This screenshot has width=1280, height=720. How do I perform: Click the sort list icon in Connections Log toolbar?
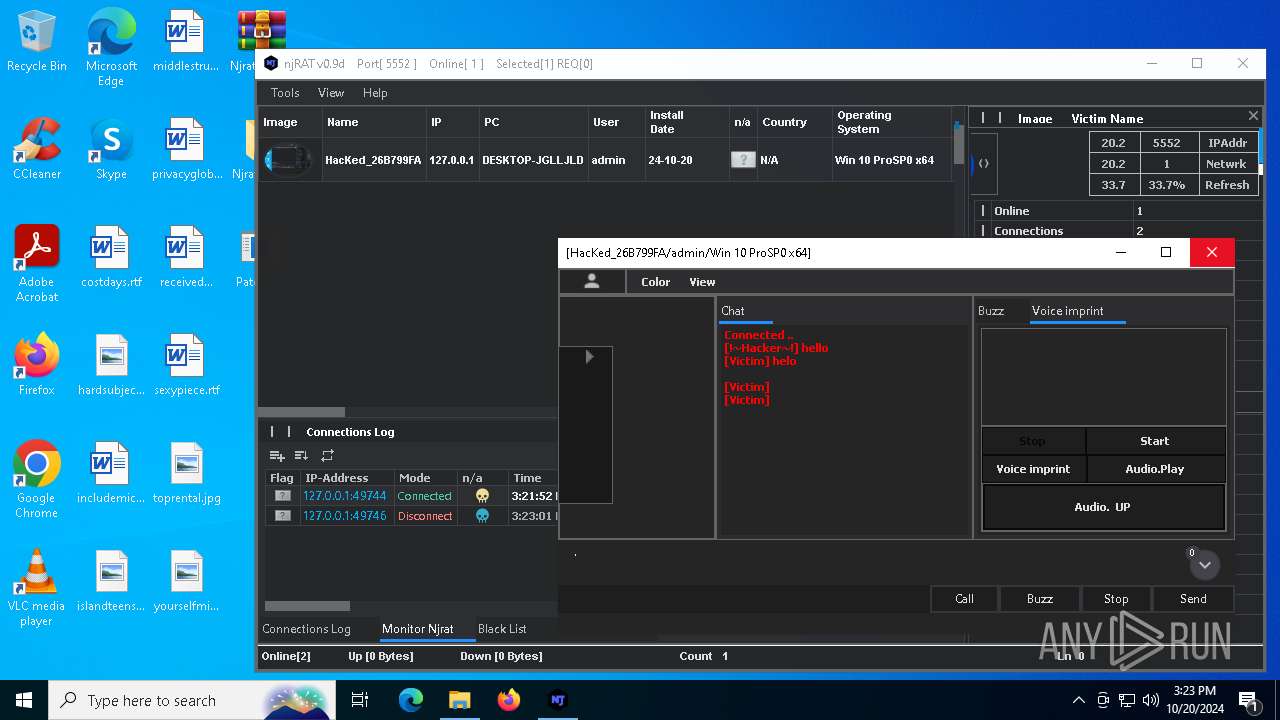301,456
